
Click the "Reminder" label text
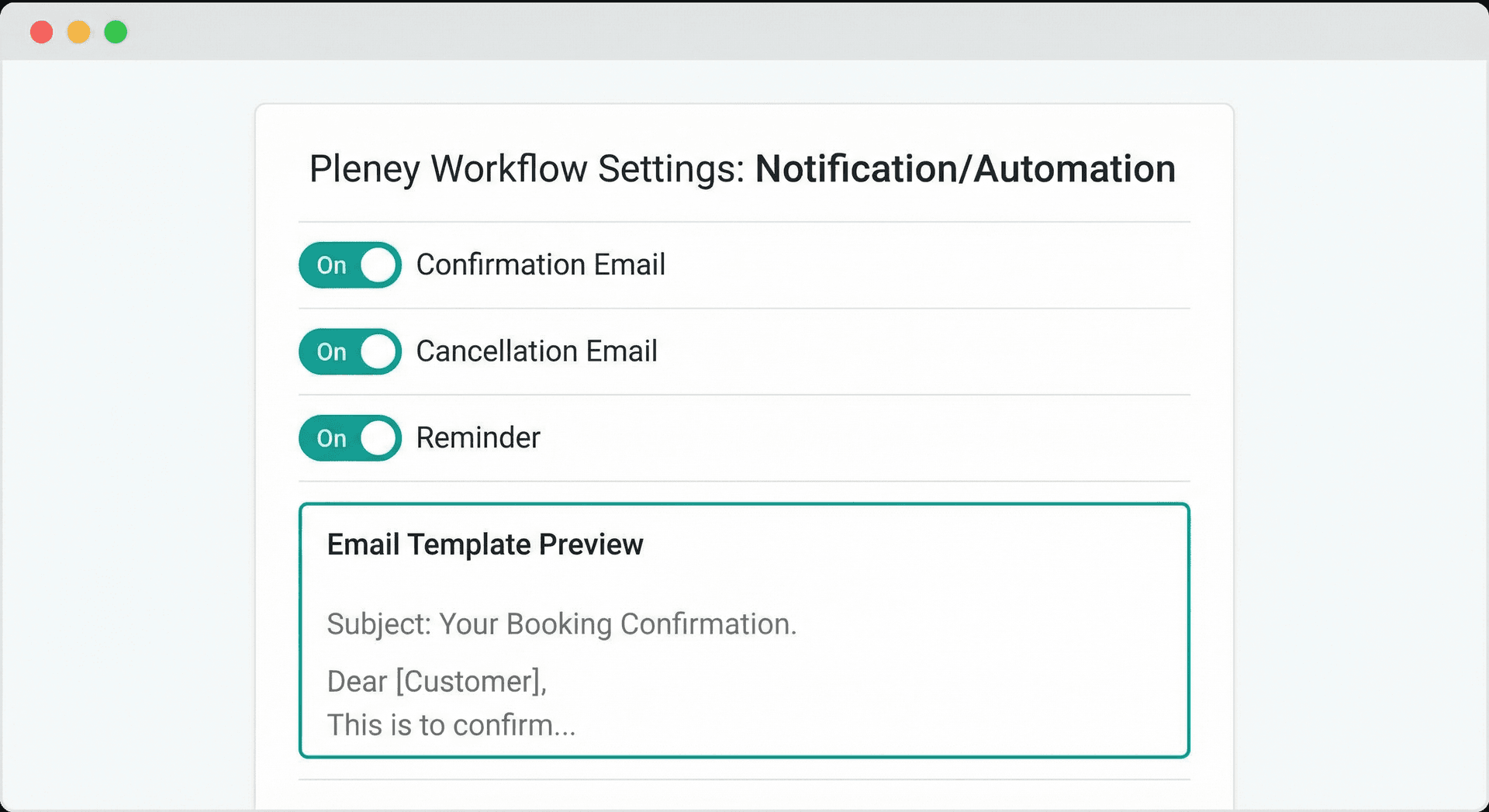click(478, 437)
